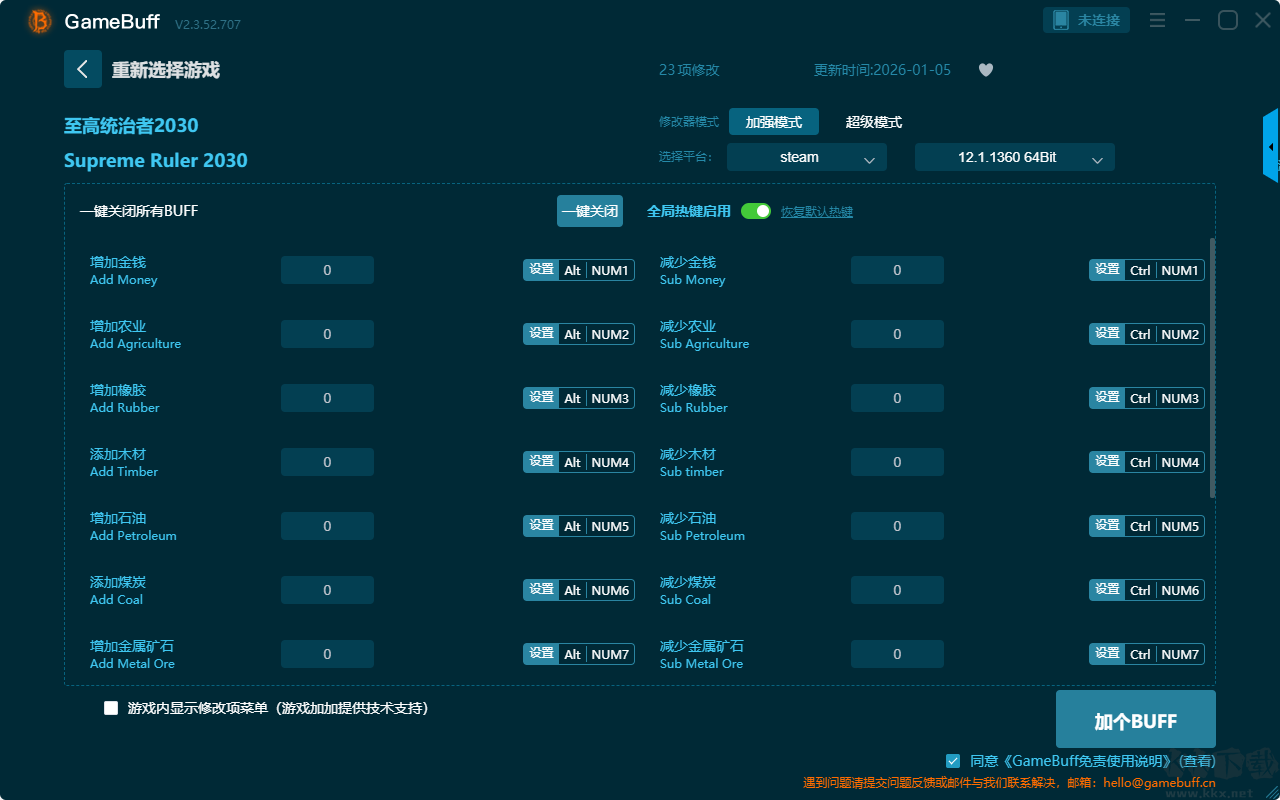Open the steam platform dropdown

(x=807, y=157)
